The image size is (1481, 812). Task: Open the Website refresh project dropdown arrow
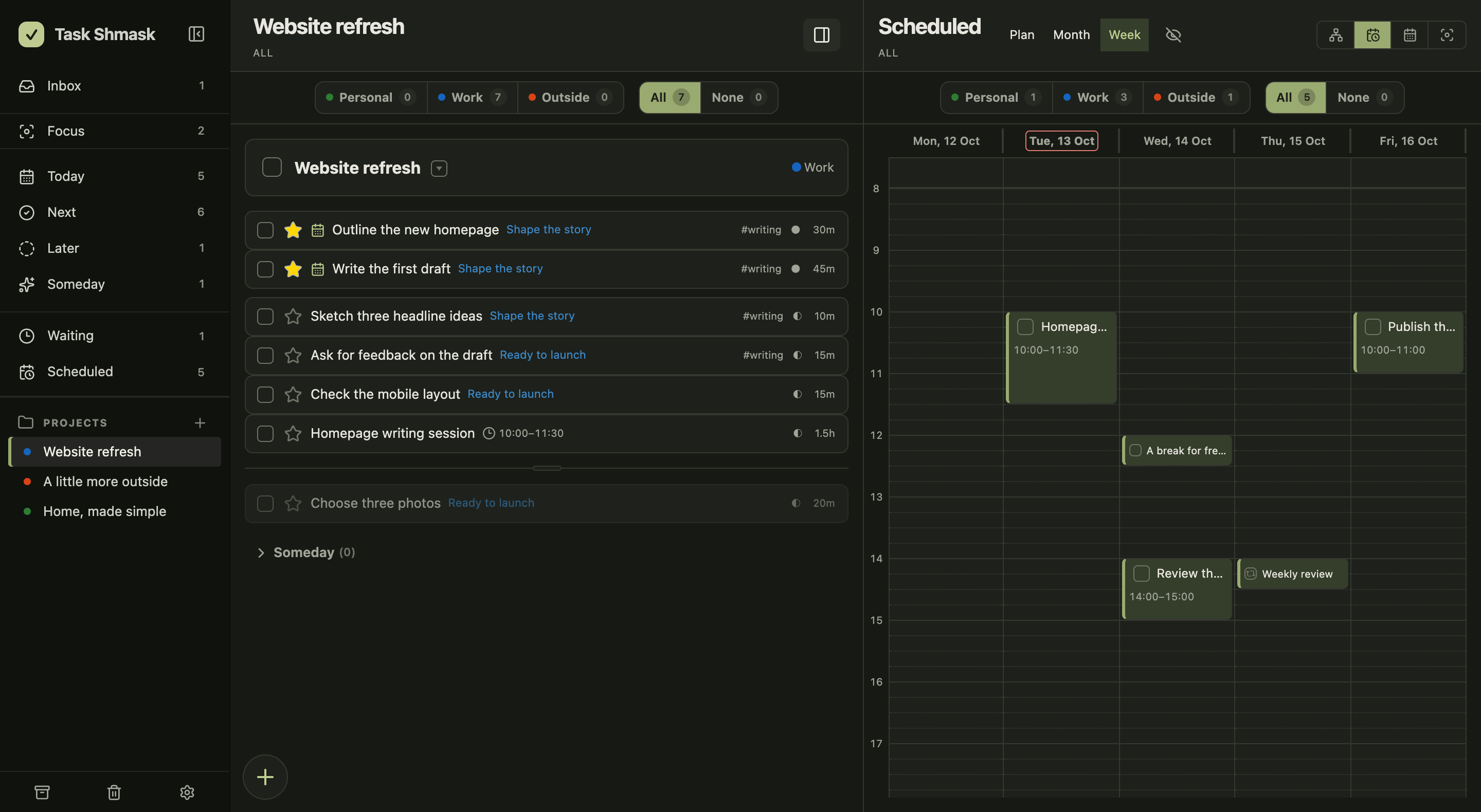[439, 169]
